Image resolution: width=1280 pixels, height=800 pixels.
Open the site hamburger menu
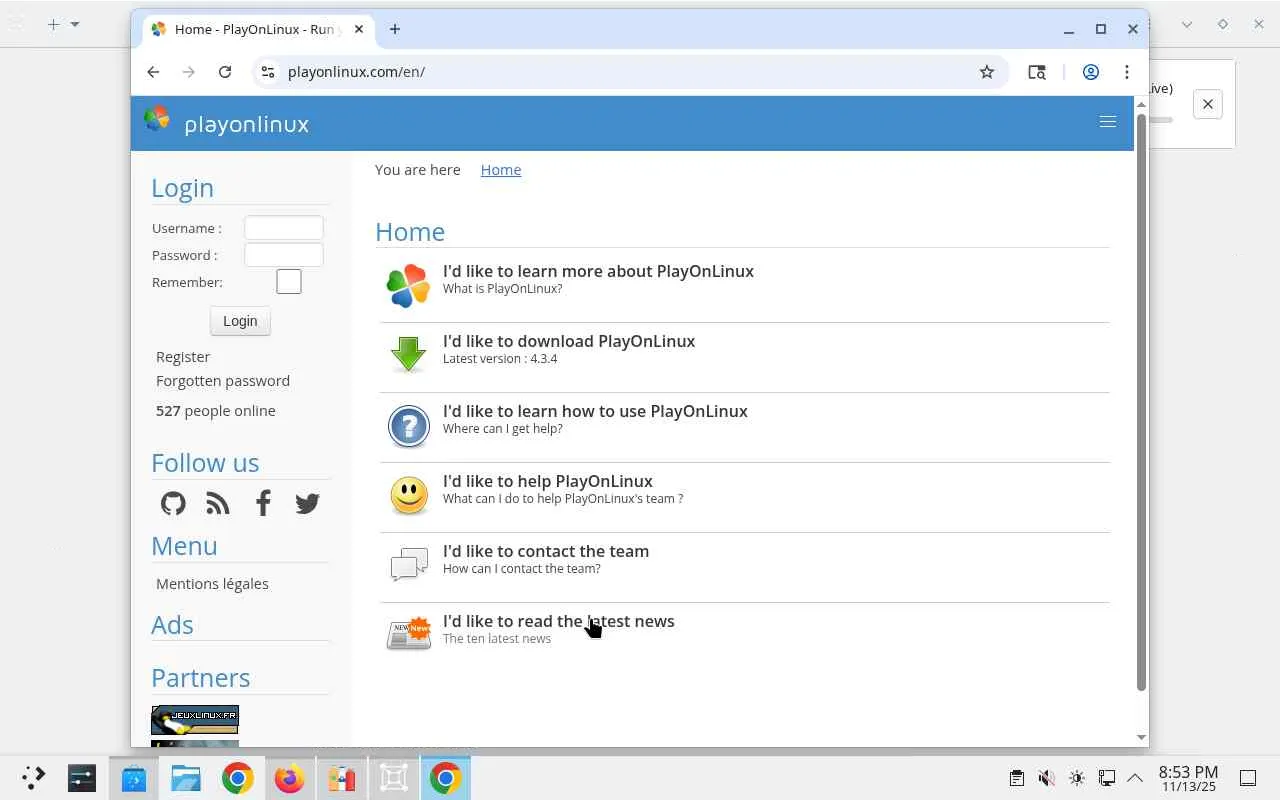coord(1108,122)
